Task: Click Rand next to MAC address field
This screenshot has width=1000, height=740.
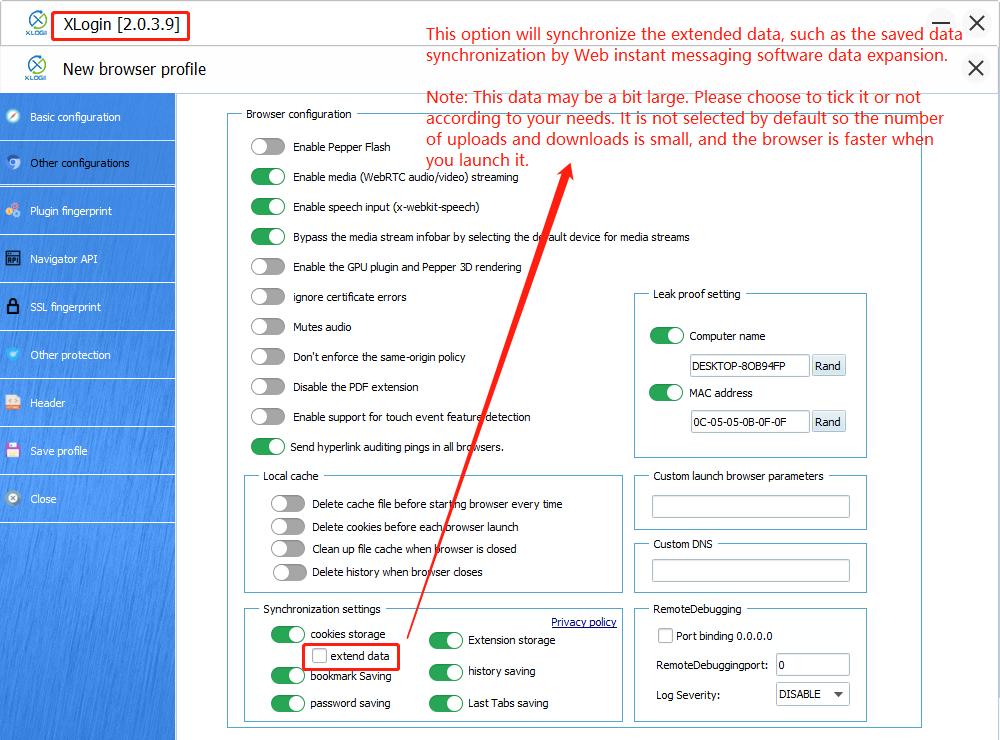Action: point(828,422)
